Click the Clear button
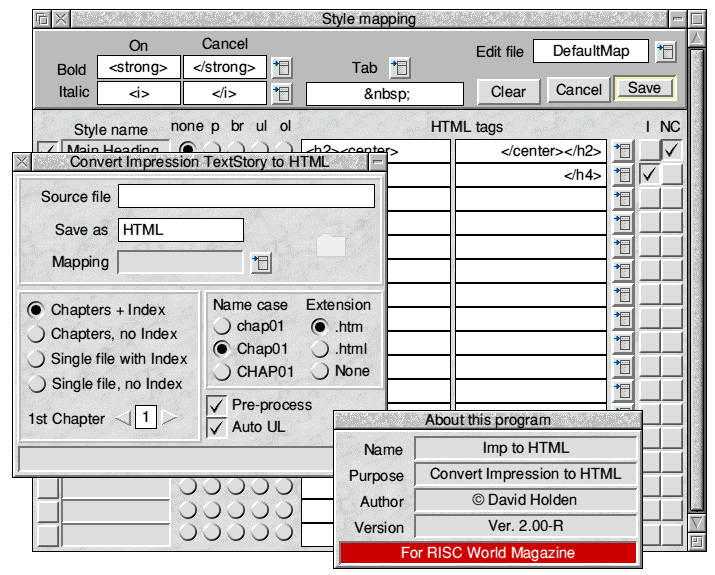This screenshot has height=575, width=715. [508, 91]
